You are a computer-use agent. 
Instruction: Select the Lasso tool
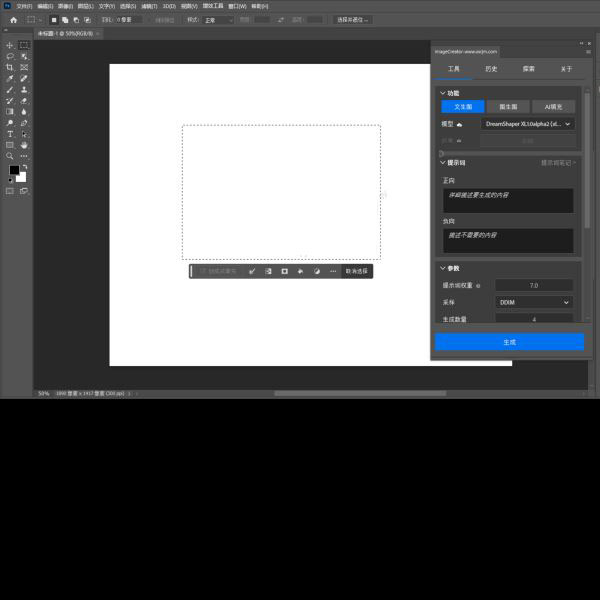10,57
